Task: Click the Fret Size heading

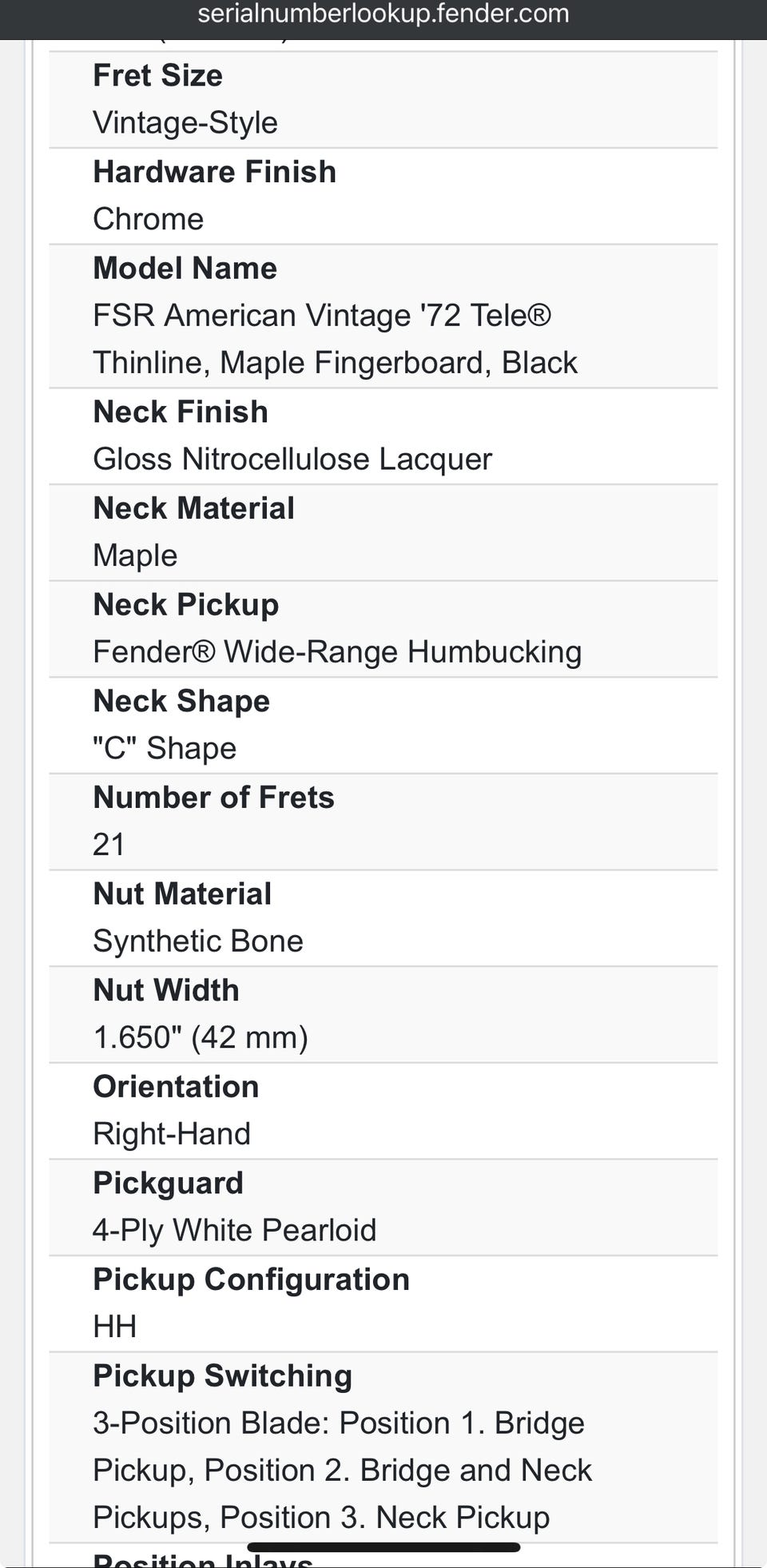Action: (157, 75)
